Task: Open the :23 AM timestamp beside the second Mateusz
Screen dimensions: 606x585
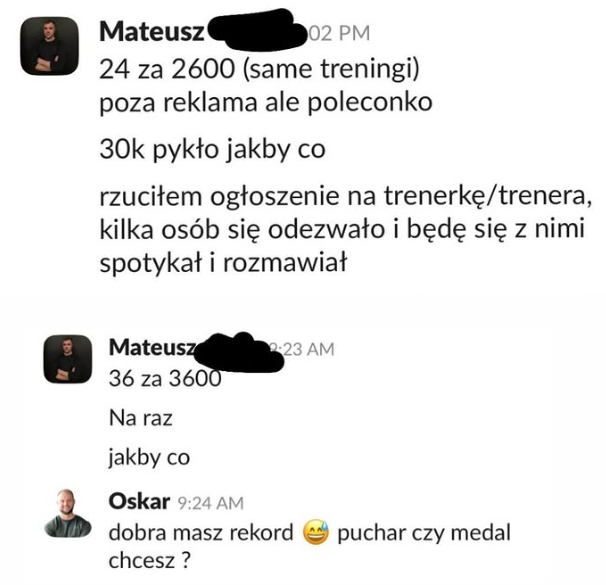Action: click(x=303, y=349)
